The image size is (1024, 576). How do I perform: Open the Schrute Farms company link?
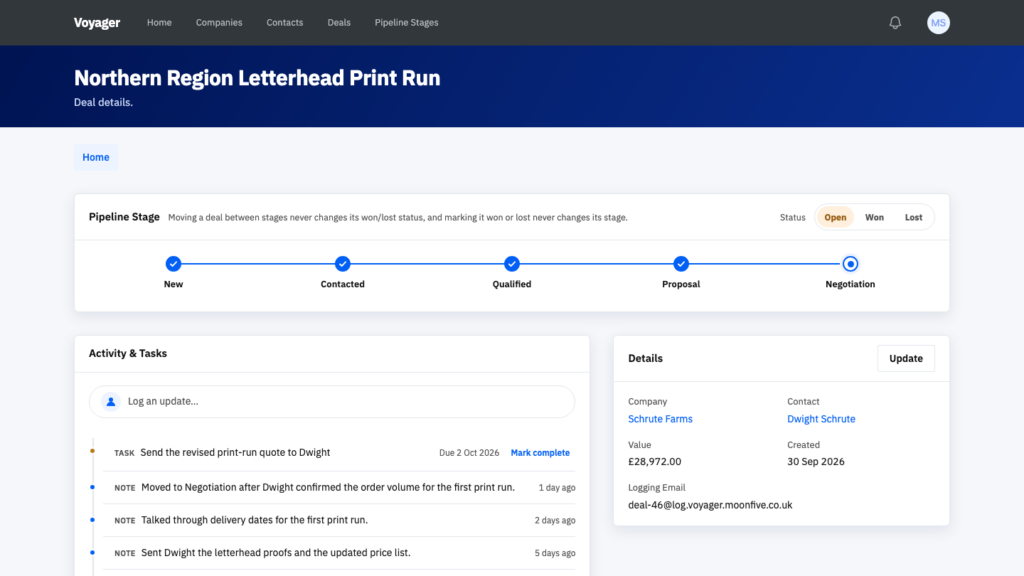click(x=660, y=419)
